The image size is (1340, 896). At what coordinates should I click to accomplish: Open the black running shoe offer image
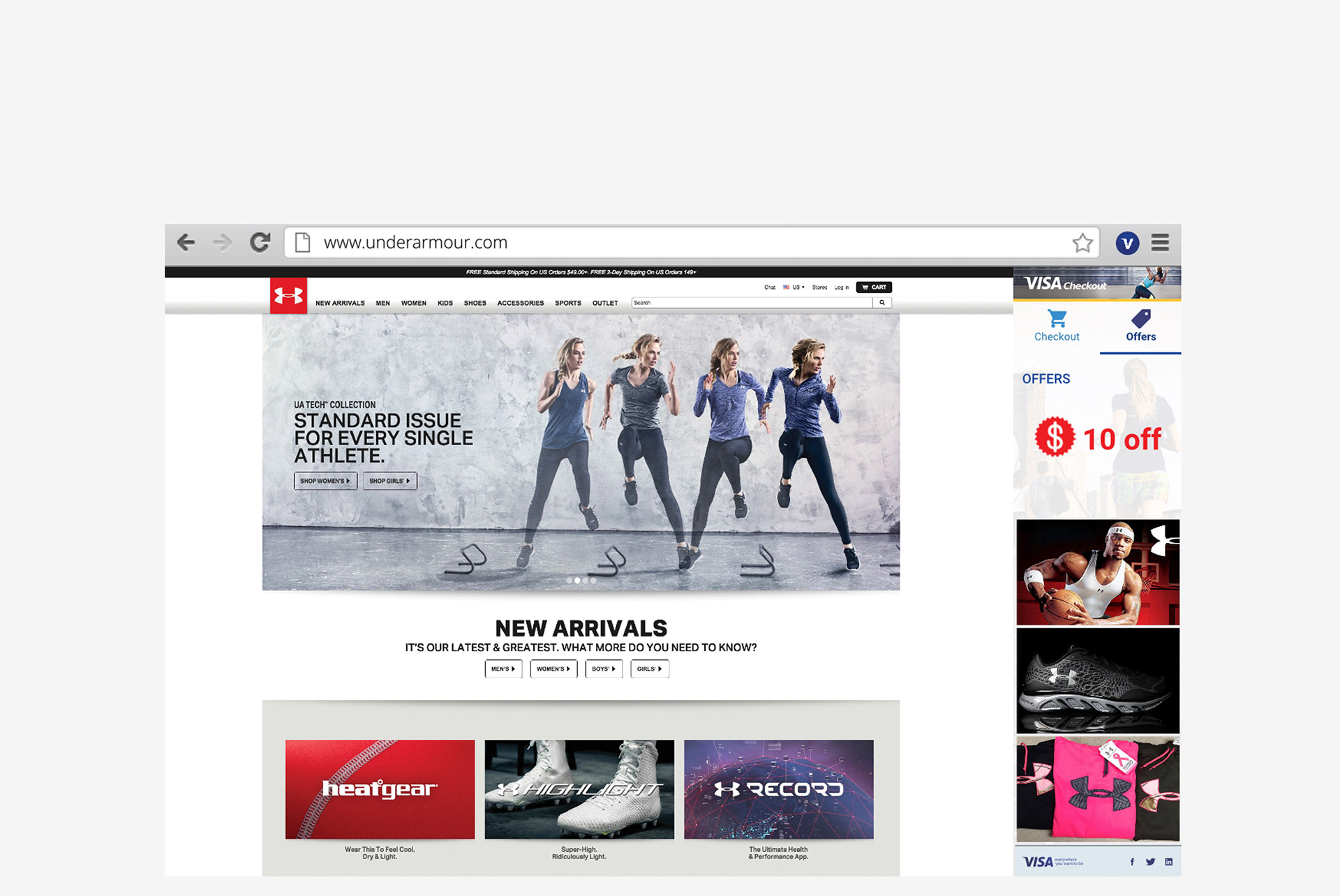pos(1098,680)
